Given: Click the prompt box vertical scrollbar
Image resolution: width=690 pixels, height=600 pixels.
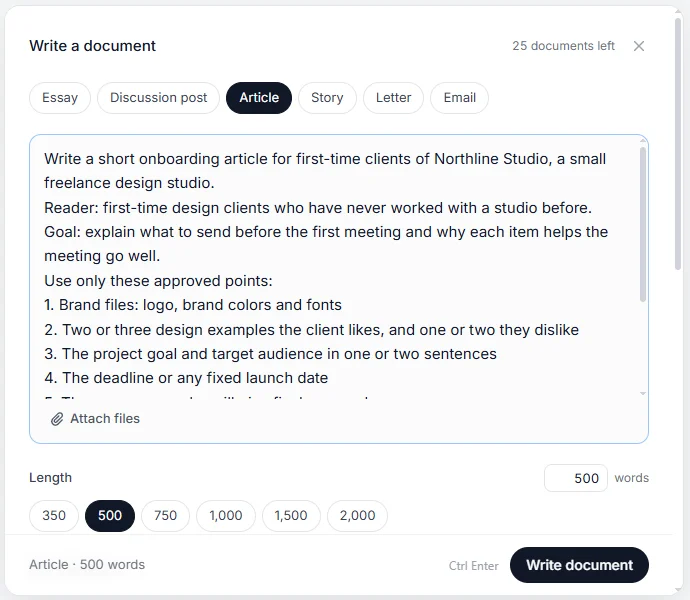Looking at the screenshot, I should [643, 225].
